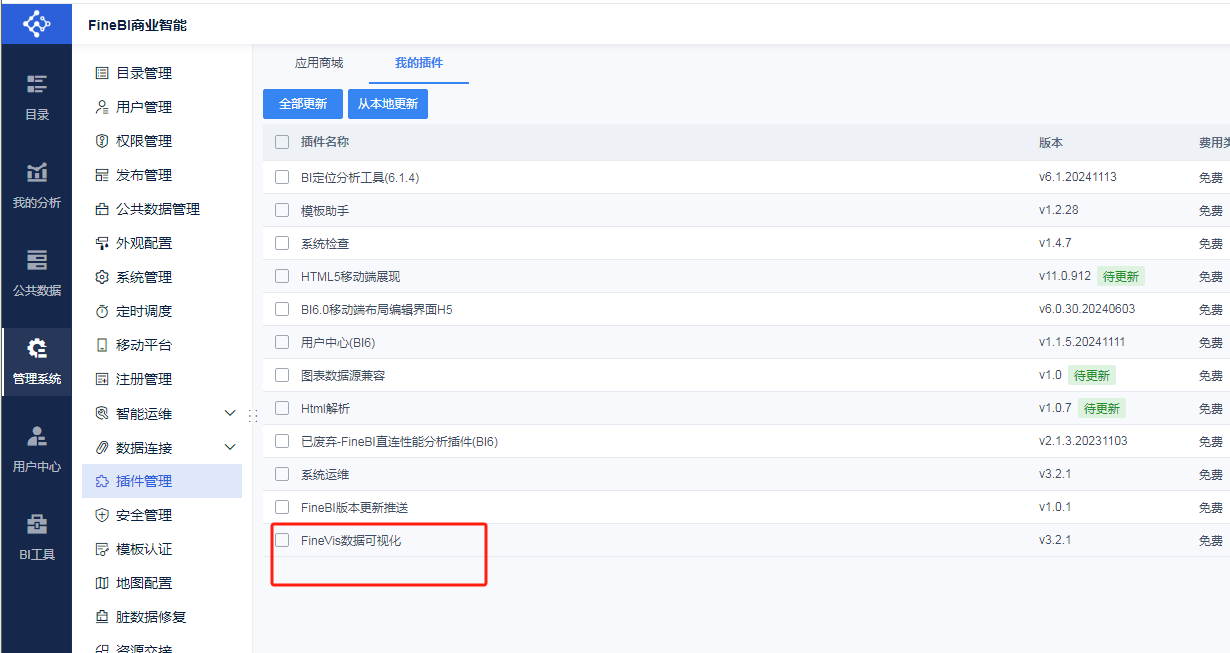Screen dimensions: 1230x653
Task: Open 用户管理 in the menu
Action: (144, 107)
